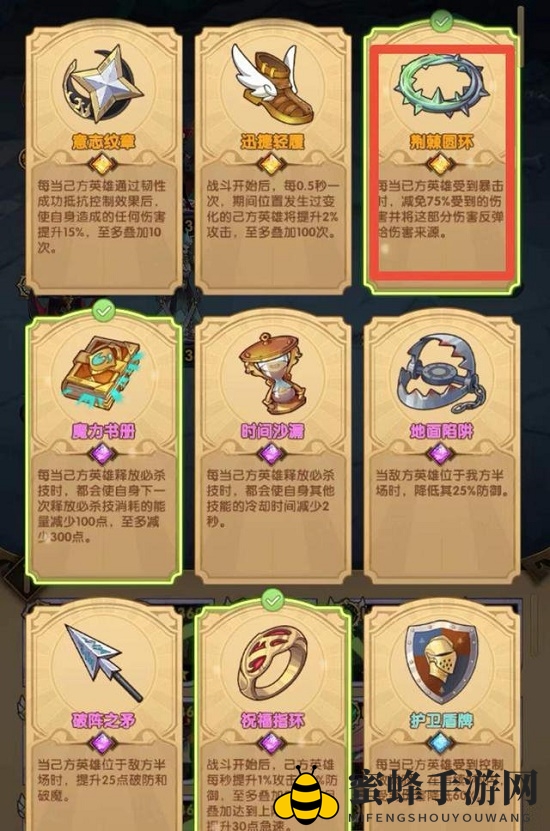The height and width of the screenshot is (831, 550).
Task: Choose the spear 破阵之矛 icon
Action: tap(104, 662)
